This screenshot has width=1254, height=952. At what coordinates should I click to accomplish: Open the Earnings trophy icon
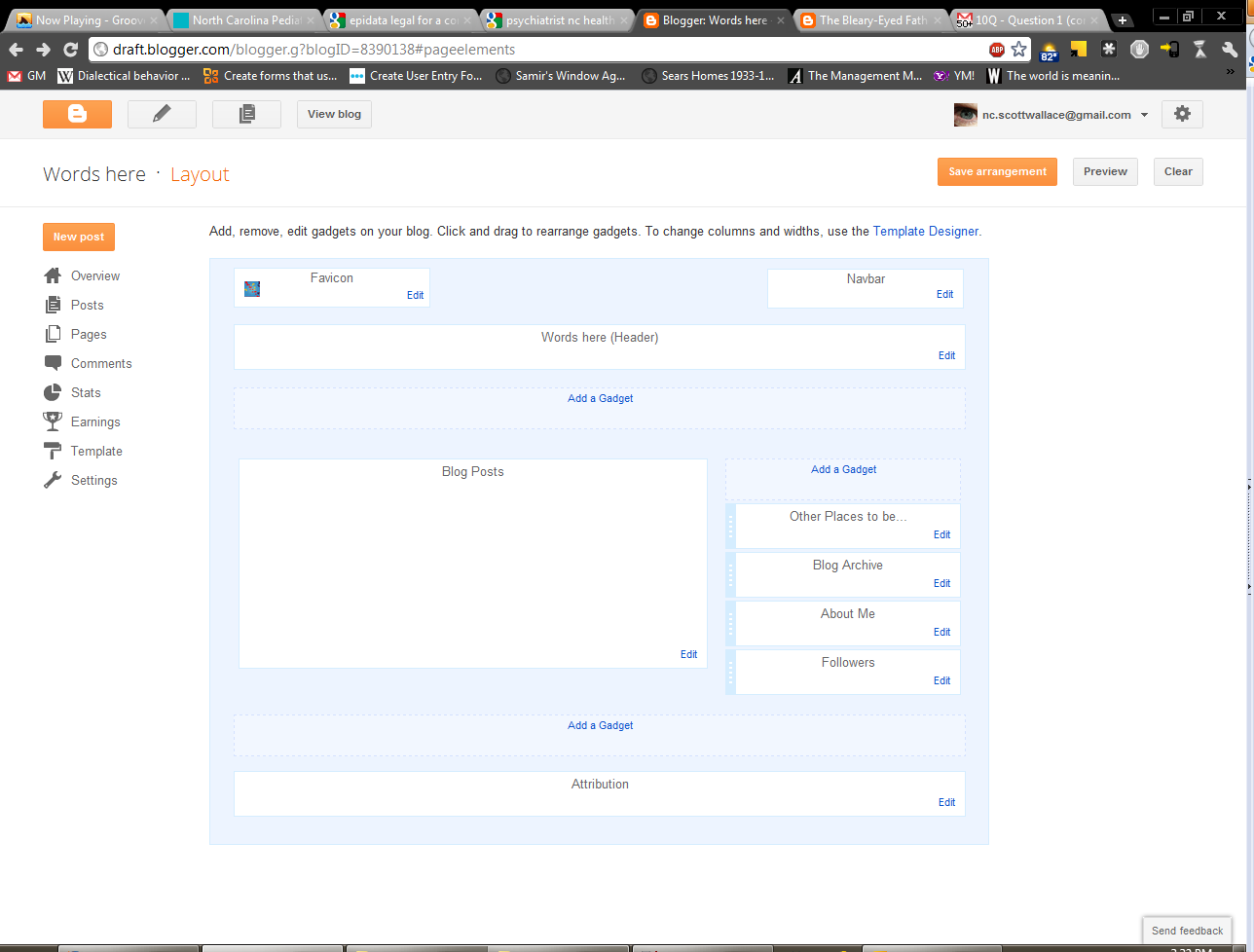(x=53, y=421)
